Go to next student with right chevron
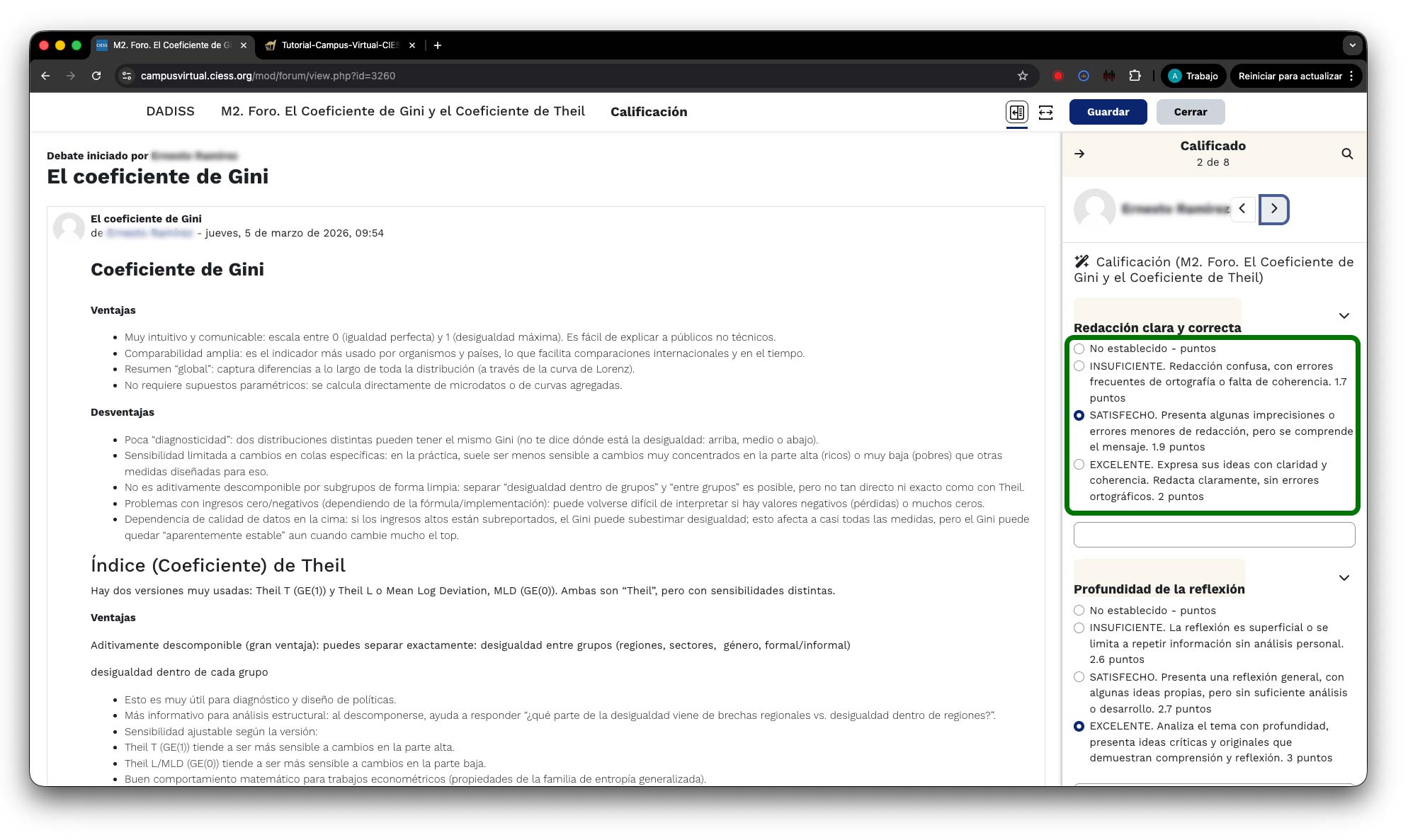This screenshot has width=1425, height=840. tap(1273, 209)
